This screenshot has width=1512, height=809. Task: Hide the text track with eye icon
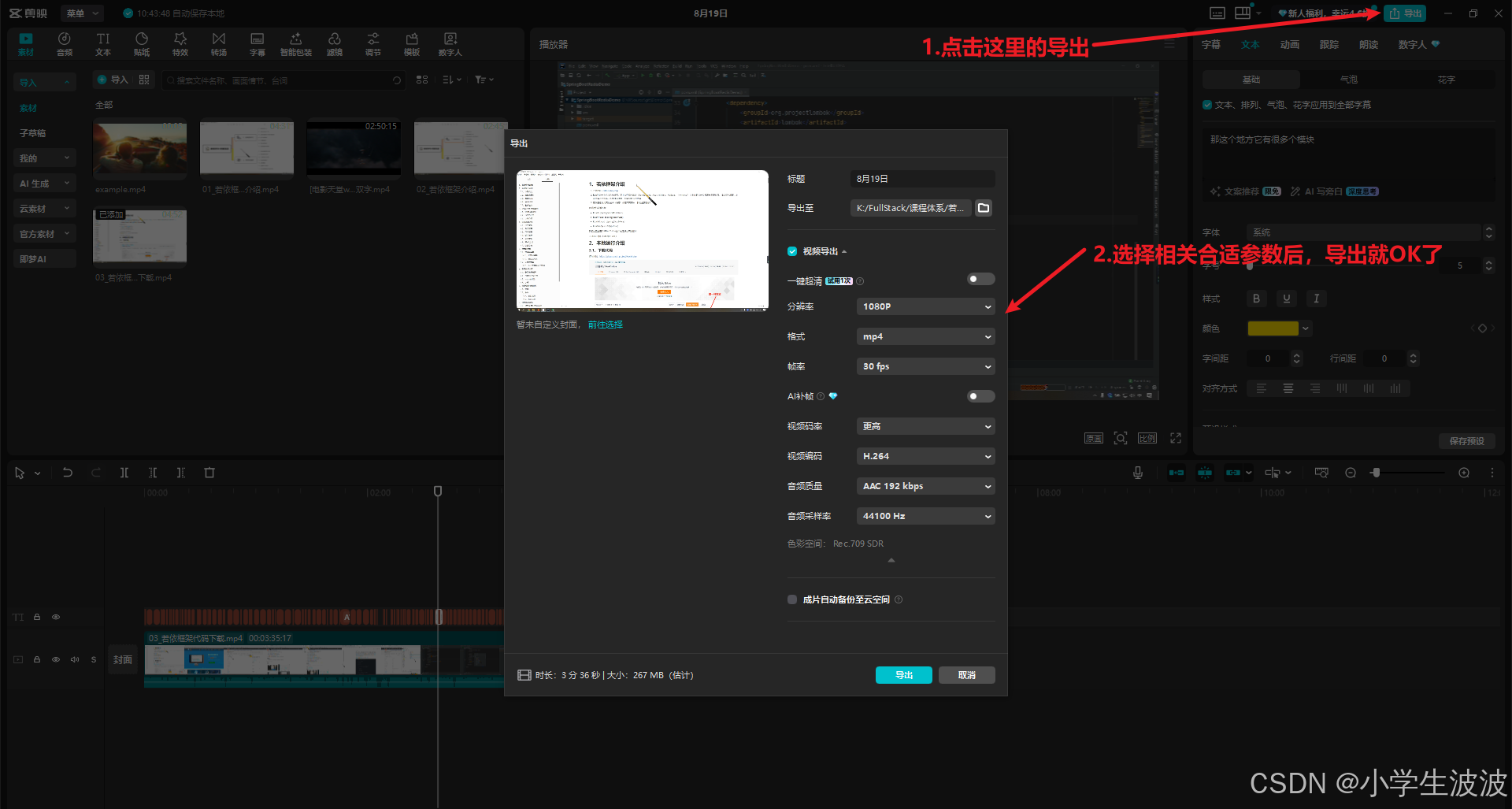point(56,617)
